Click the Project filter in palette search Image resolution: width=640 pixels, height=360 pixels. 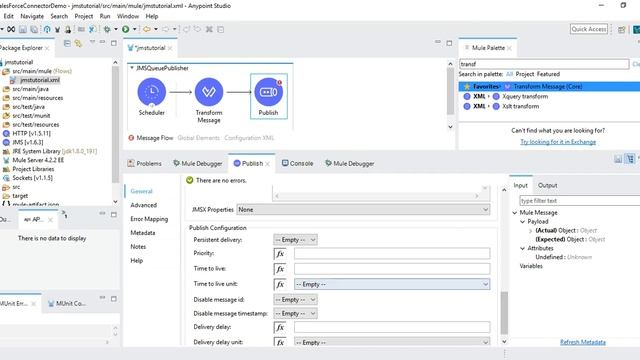[x=524, y=74]
